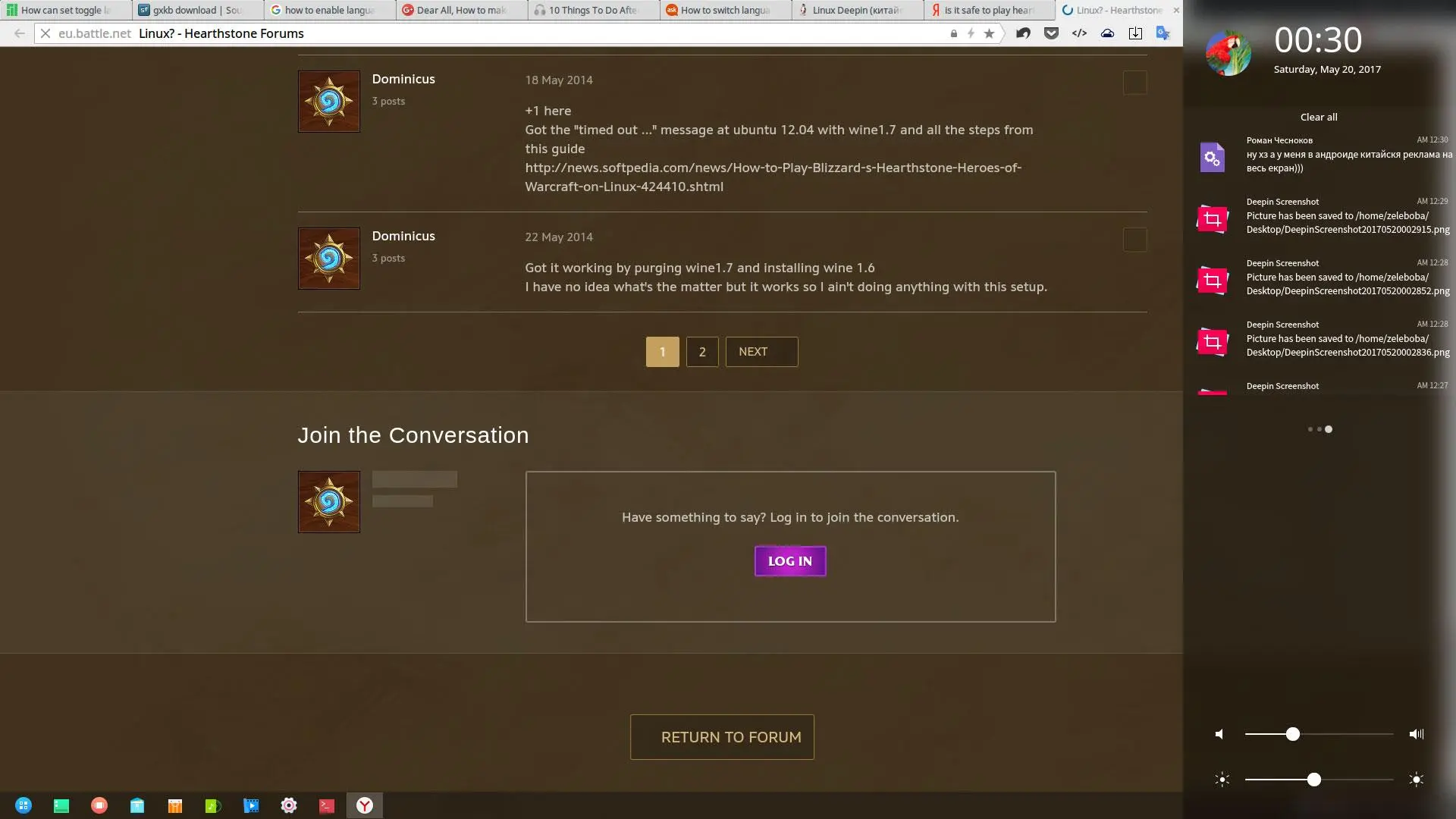This screenshot has height=819, width=1456.
Task: Click the curved back-arrow extension icon
Action: coord(1023,33)
